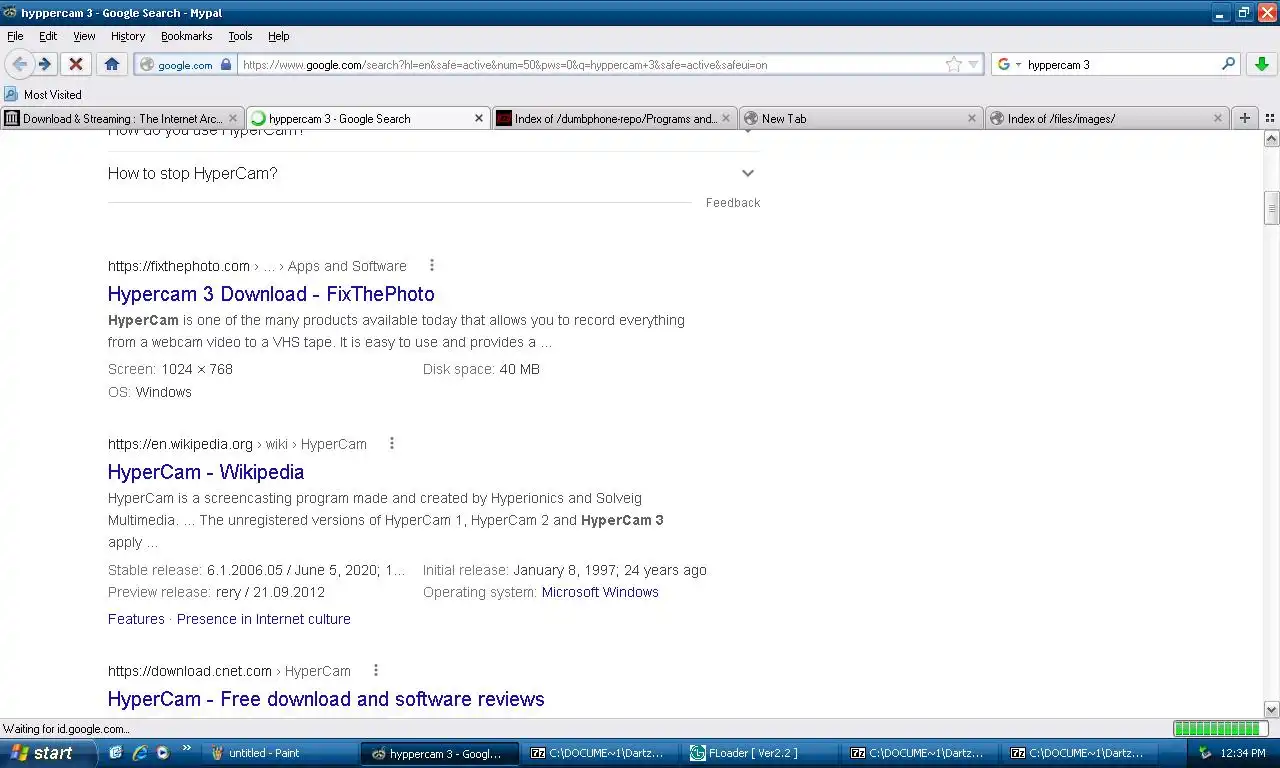Open the Windows Start menu

point(48,753)
